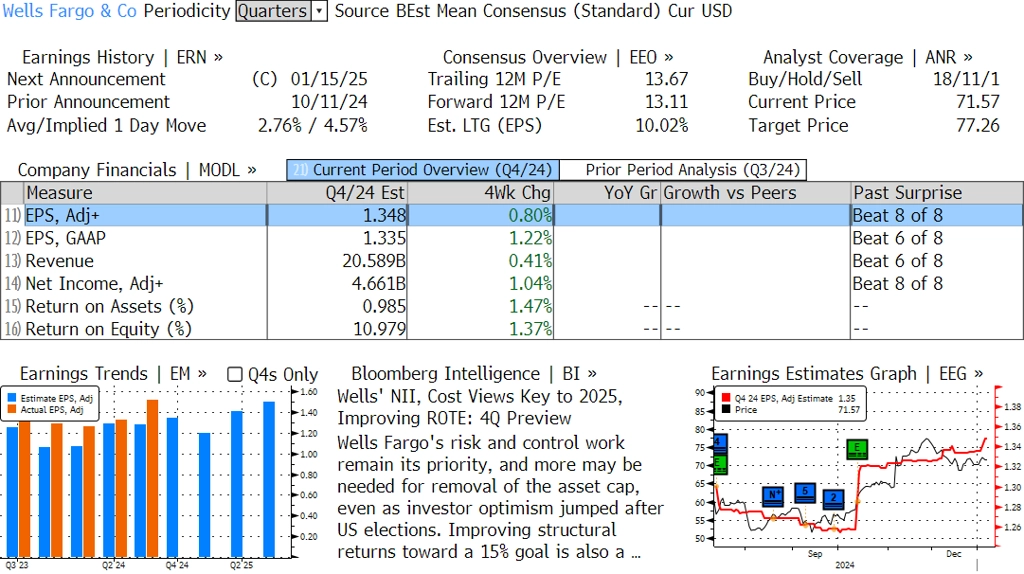
Task: Click the Avg/Implied move value 2.76% / 4.57%
Action: (313, 125)
